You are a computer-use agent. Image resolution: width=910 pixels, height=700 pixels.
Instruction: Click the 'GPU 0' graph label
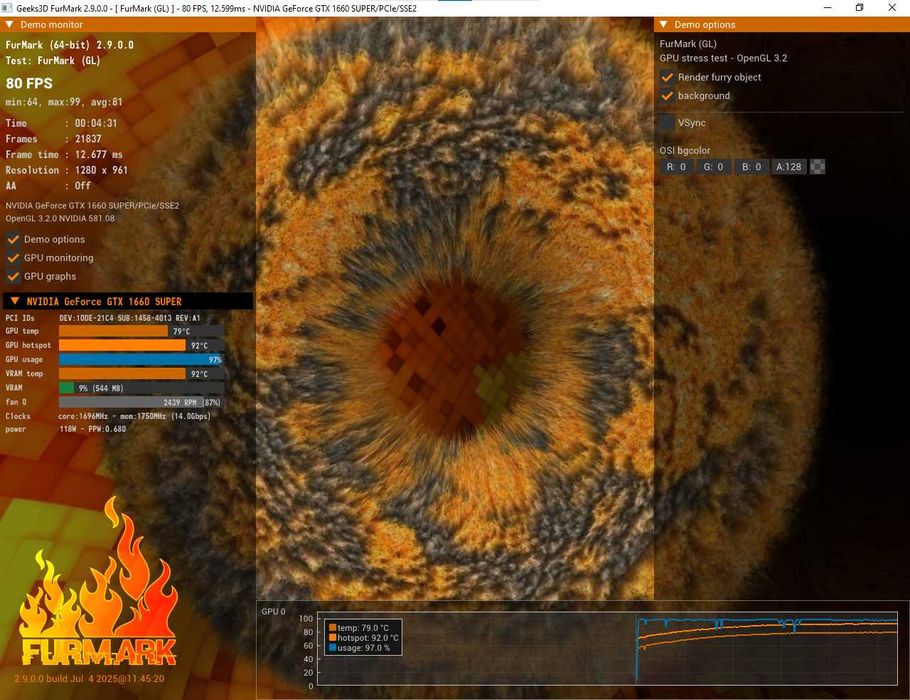[273, 611]
